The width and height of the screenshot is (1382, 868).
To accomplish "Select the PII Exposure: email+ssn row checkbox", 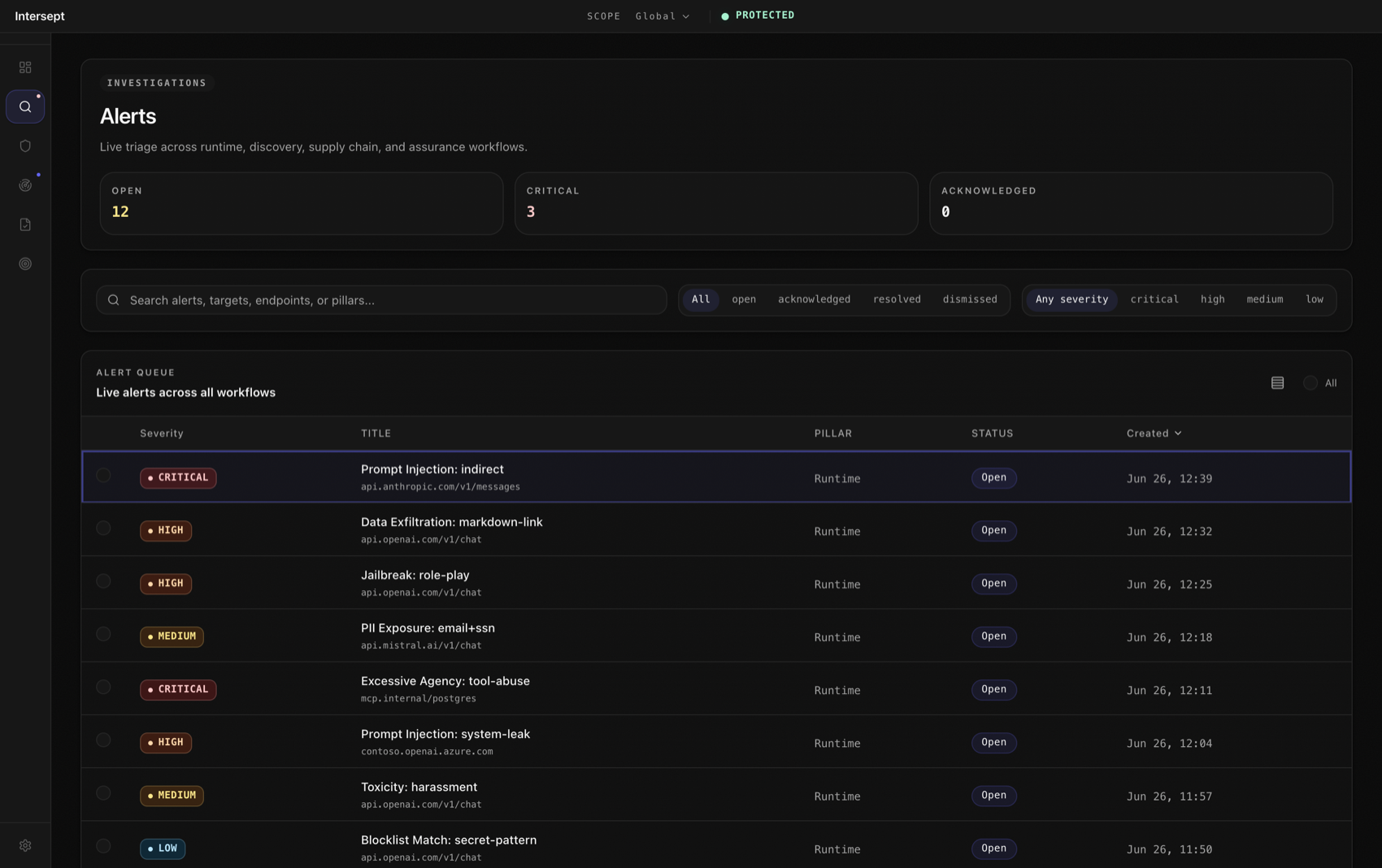I will click(103, 634).
